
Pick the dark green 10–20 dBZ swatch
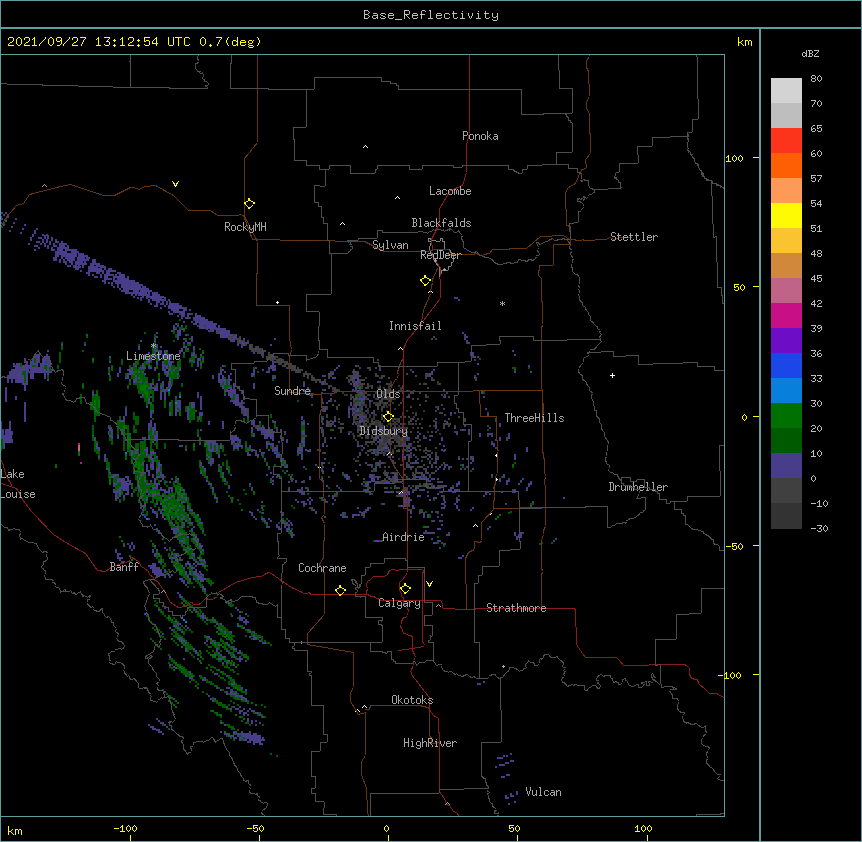786,441
